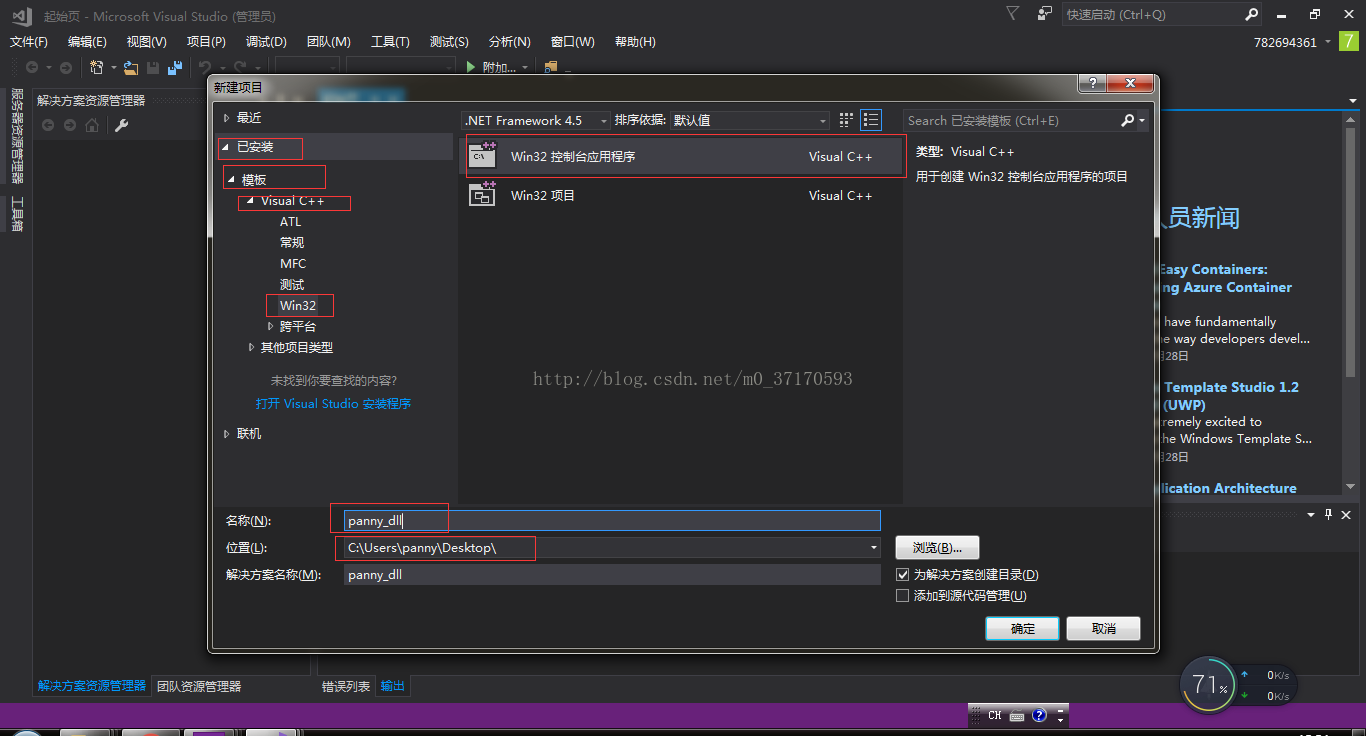Viewport: 1366px width, 736px height.
Task: Open the 调试(D) menu
Action: tap(266, 42)
